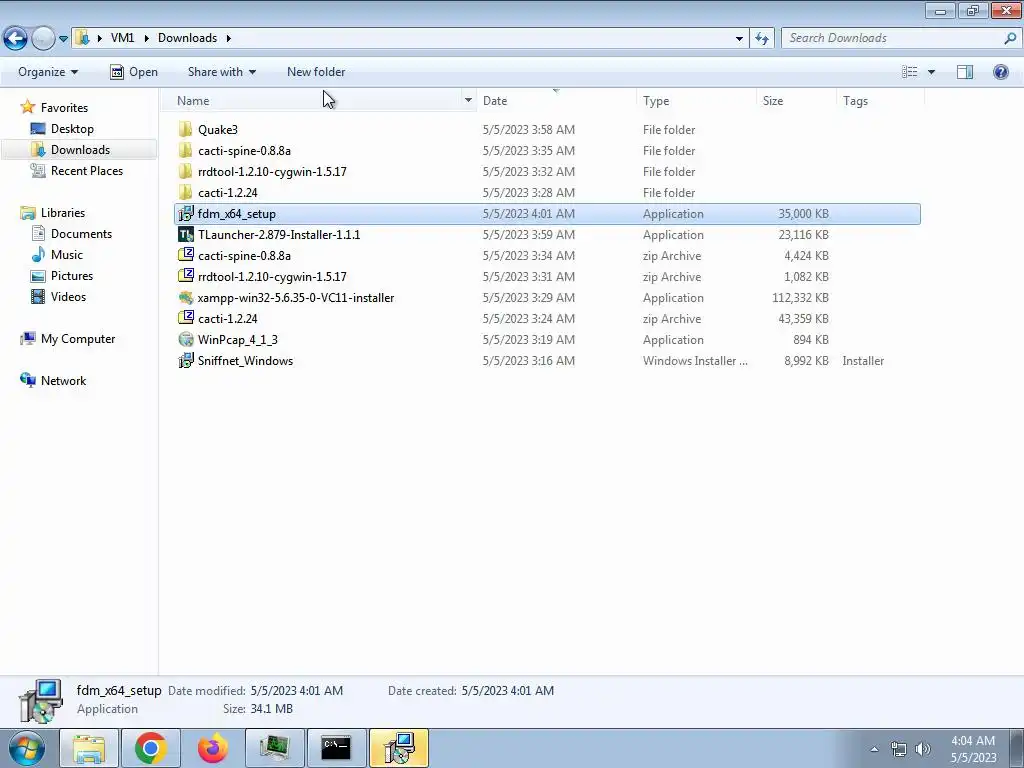
Task: Select the cacti-spine-0.8.8a zip archive icon
Action: pyautogui.click(x=186, y=255)
